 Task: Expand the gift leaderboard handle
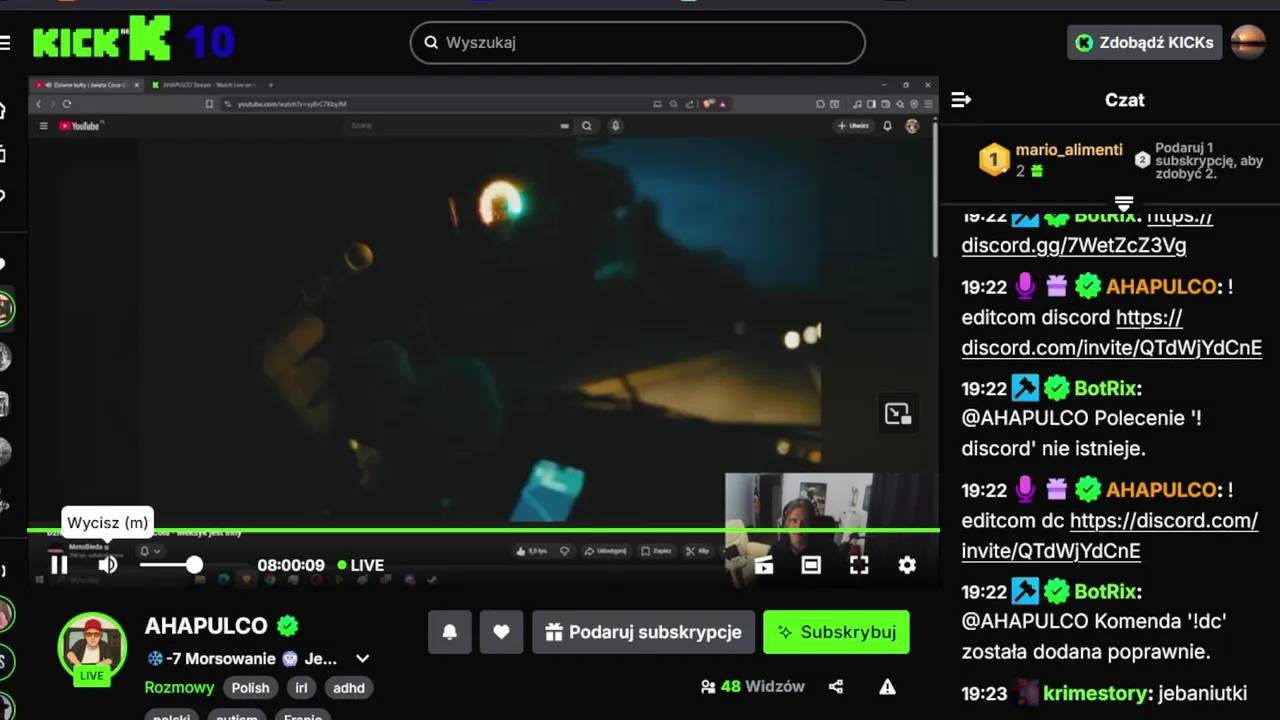coord(1123,203)
